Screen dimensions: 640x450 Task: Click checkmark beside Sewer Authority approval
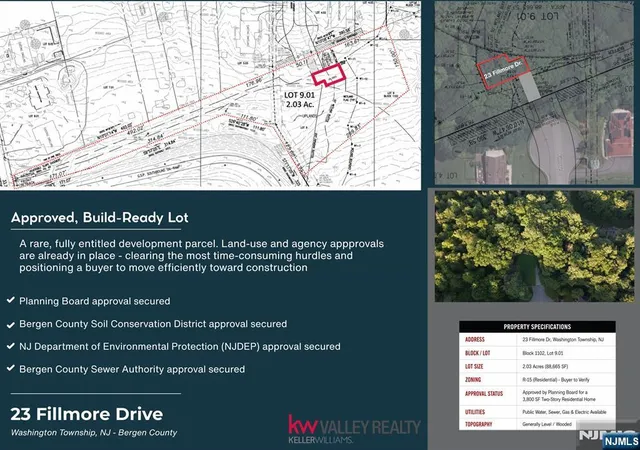11,368
